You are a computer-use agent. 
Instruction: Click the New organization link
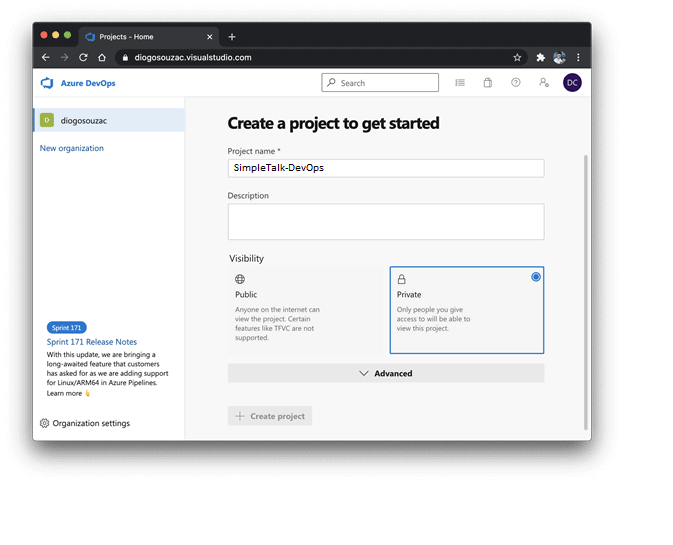tap(72, 148)
